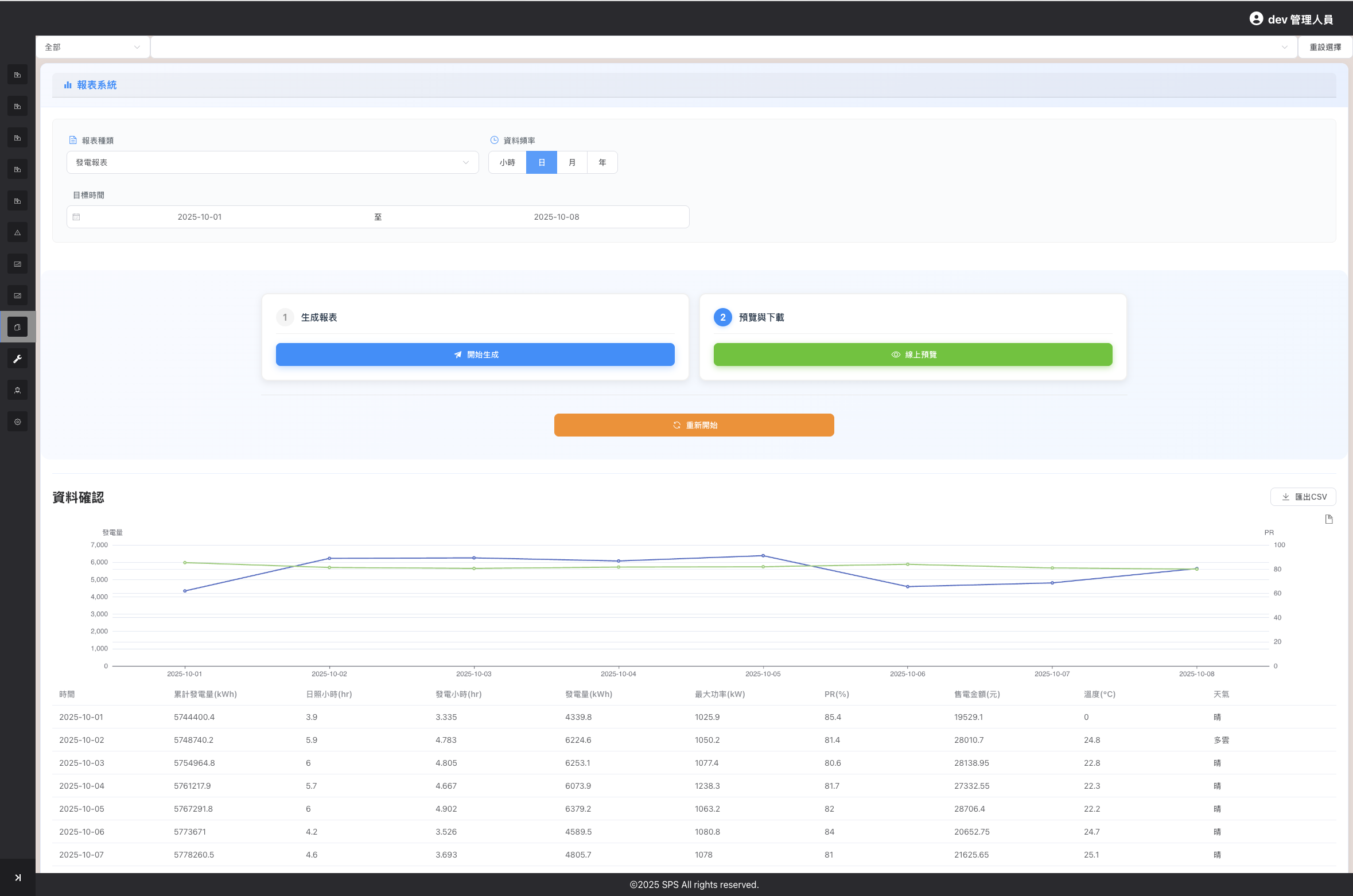Screen dimensions: 1353x896
Task: Click the 2025-10-06 table row date
Action: [x=81, y=832]
